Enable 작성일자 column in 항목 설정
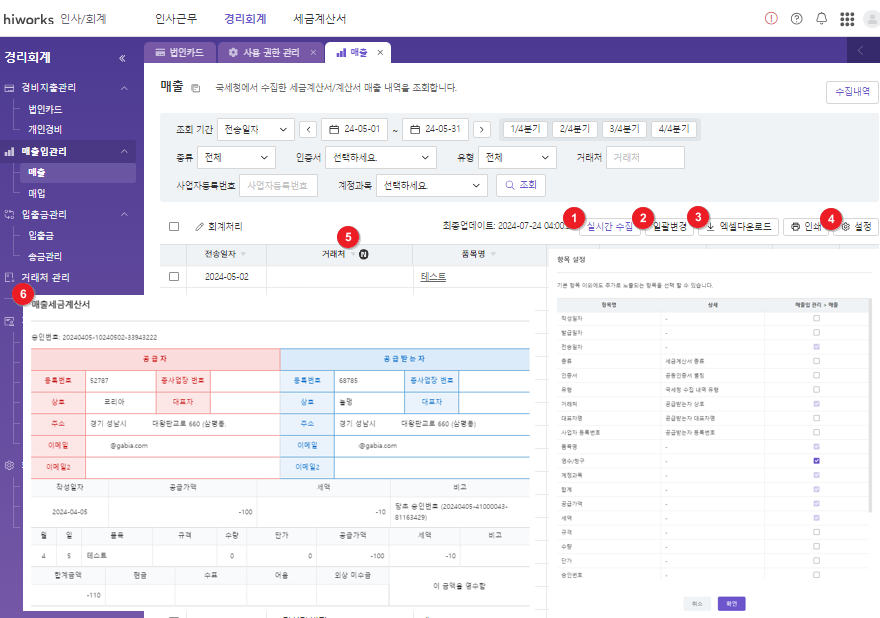The width and height of the screenshot is (880, 618). [x=817, y=318]
